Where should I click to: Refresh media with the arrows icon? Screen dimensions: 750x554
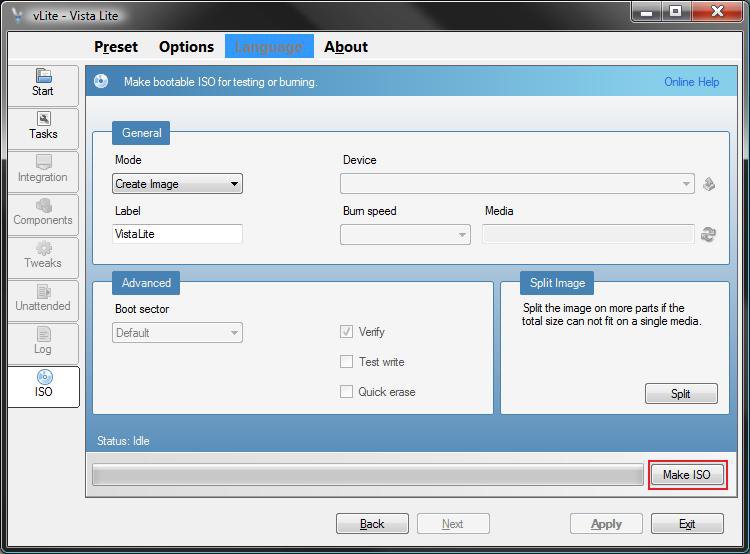coord(708,234)
